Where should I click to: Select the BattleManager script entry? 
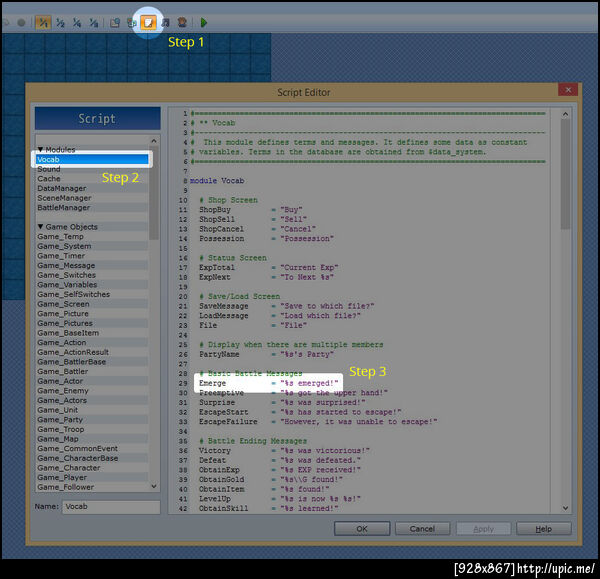point(92,207)
